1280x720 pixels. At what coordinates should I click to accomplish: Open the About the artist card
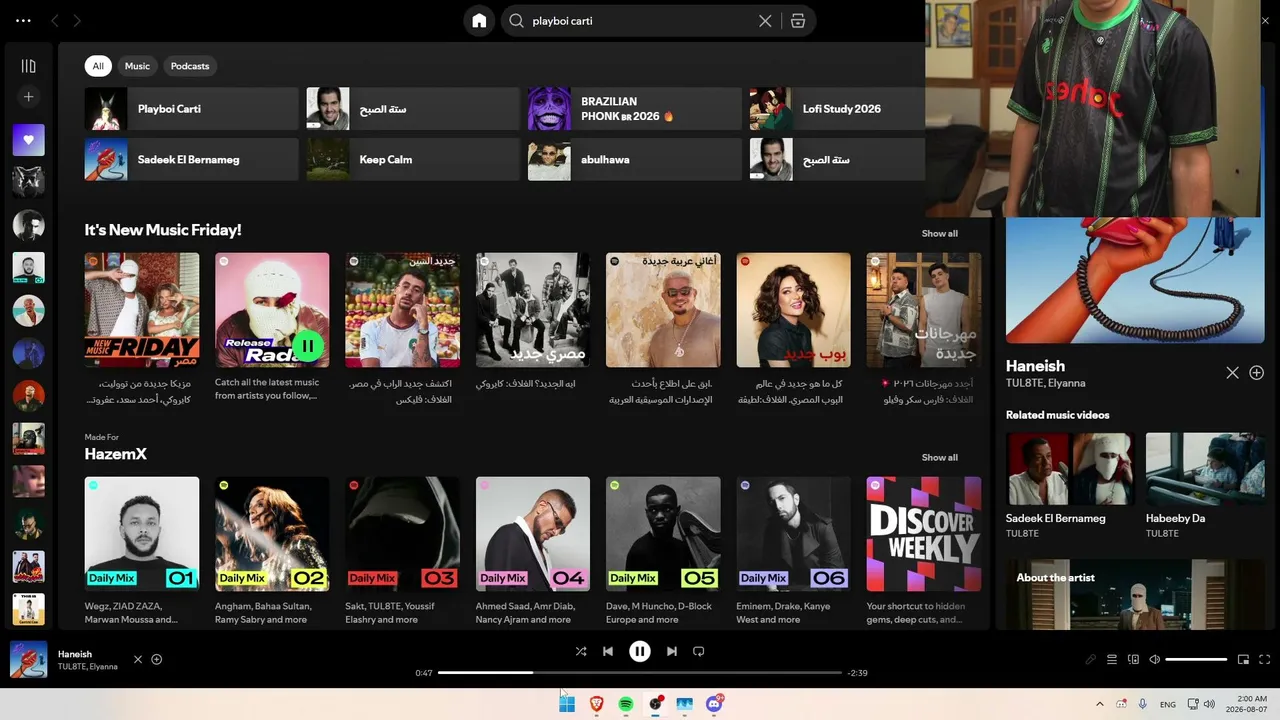[1135, 594]
